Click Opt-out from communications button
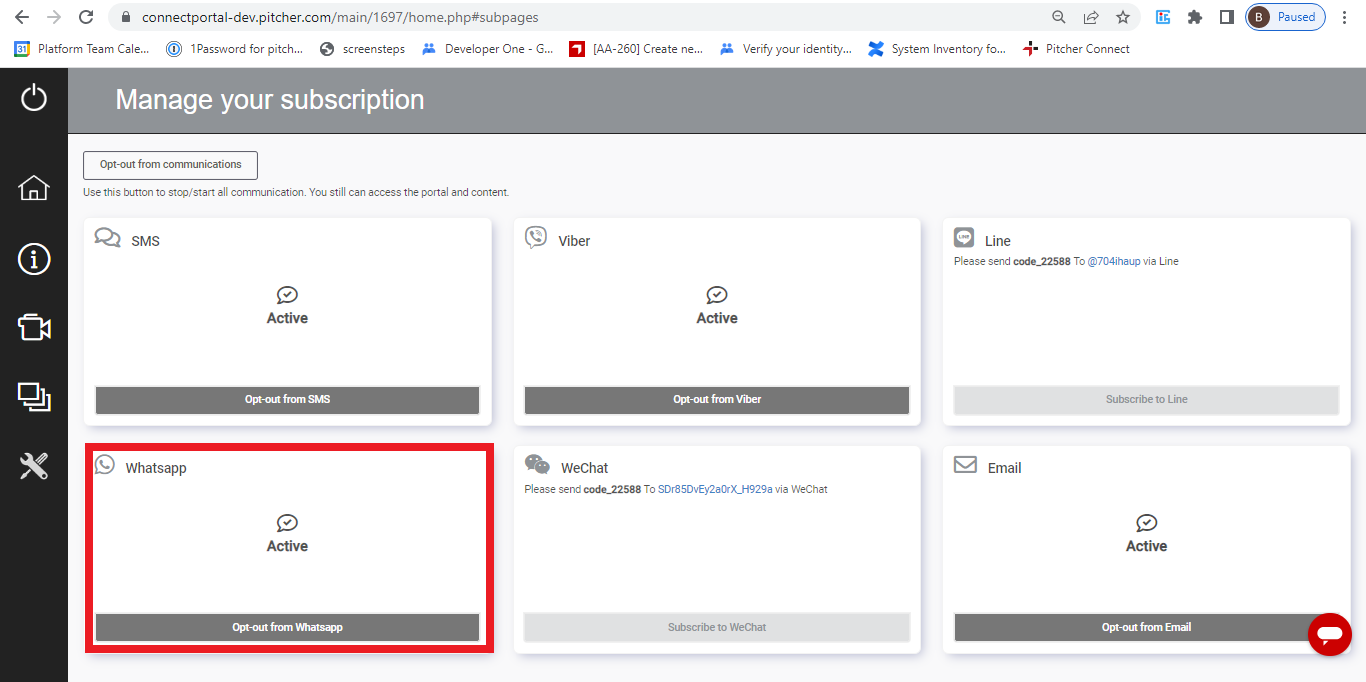1366x682 pixels. 170,165
